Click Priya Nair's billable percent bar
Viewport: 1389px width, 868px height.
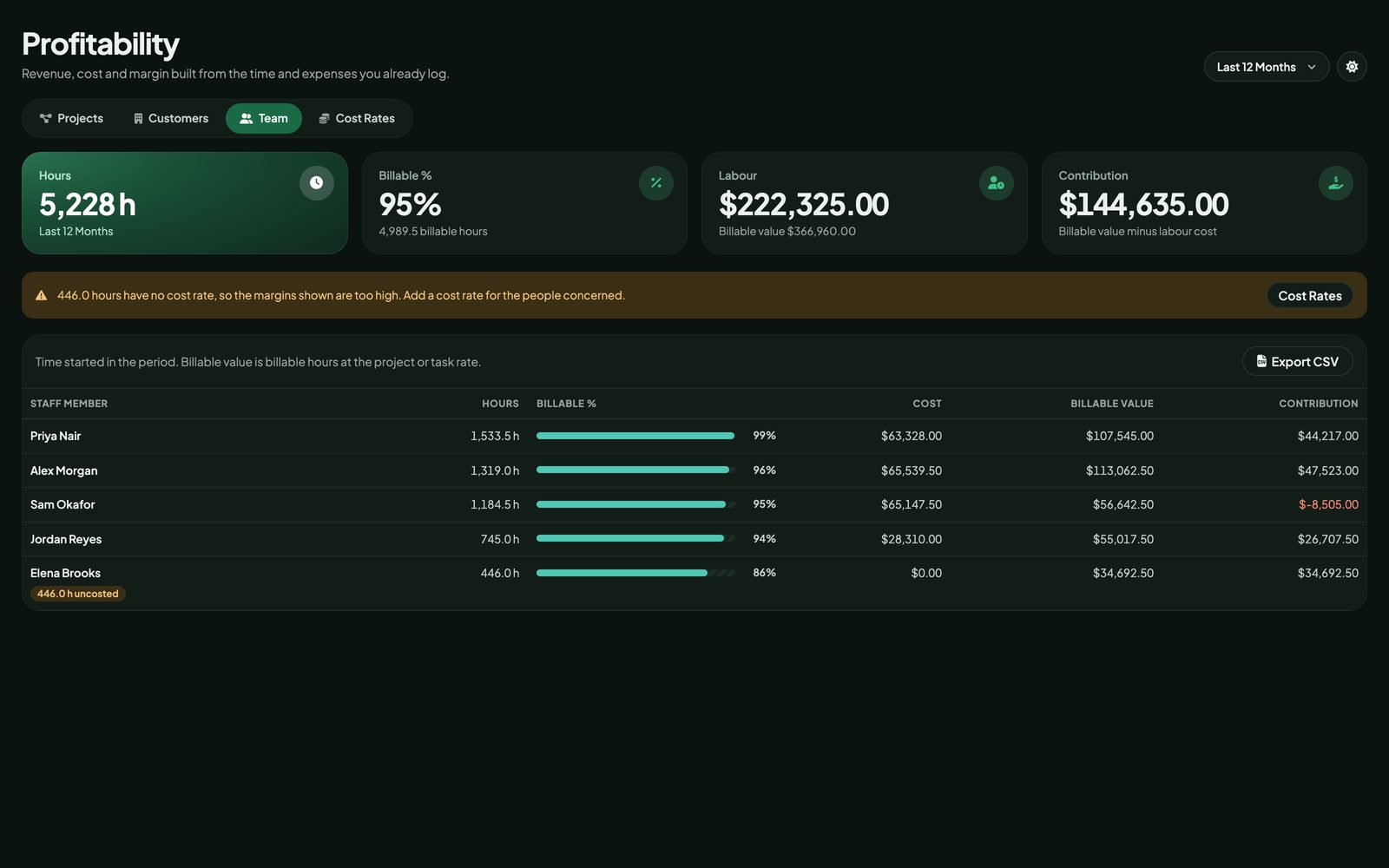[636, 436]
